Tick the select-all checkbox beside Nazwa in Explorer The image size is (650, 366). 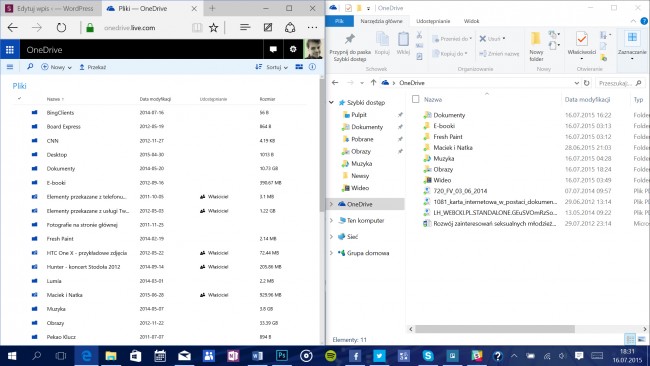[x=415, y=99]
